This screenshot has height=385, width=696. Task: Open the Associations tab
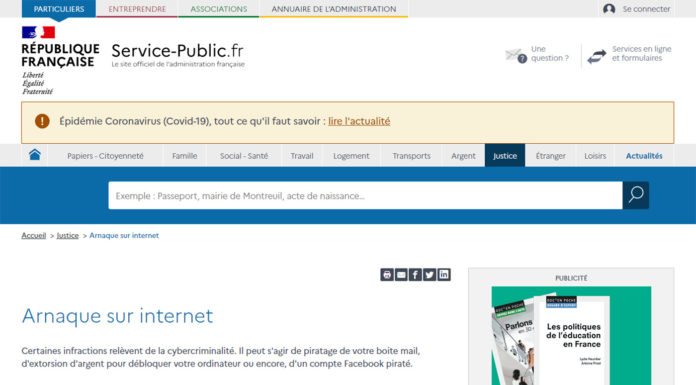pyautogui.click(x=218, y=9)
